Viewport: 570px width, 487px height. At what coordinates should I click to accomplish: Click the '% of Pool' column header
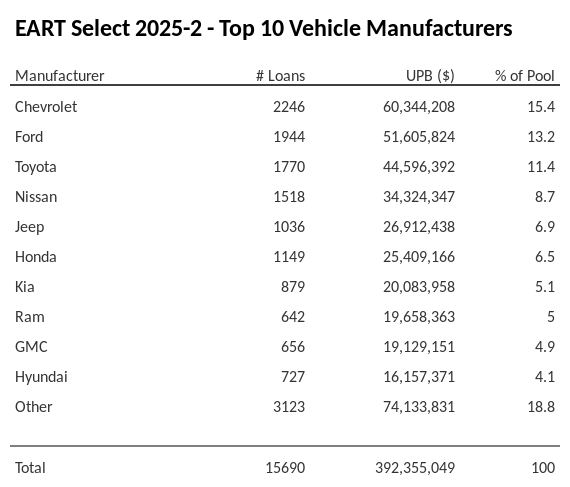[525, 76]
